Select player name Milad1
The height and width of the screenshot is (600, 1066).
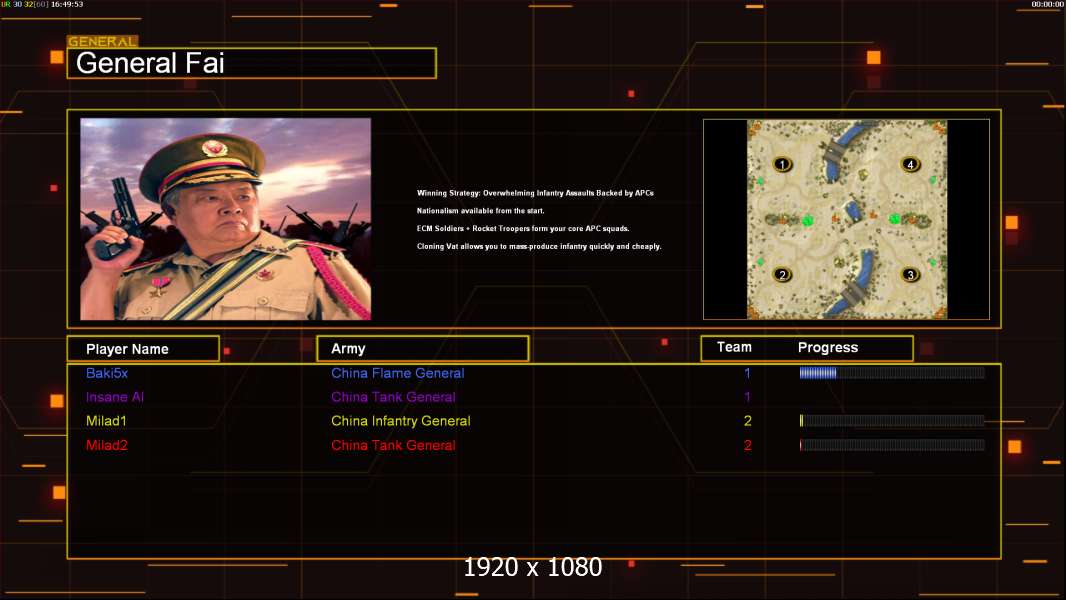pyautogui.click(x=106, y=421)
